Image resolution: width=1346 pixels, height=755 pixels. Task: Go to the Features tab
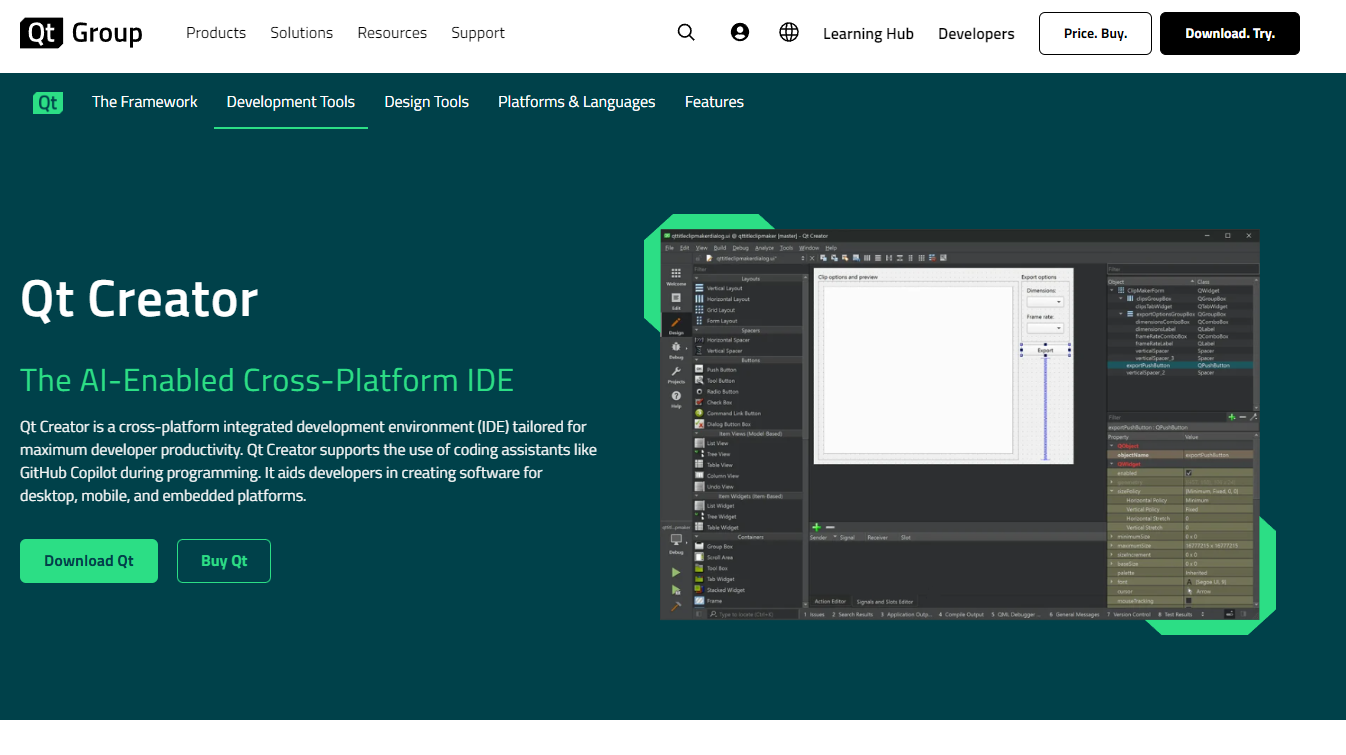(714, 102)
